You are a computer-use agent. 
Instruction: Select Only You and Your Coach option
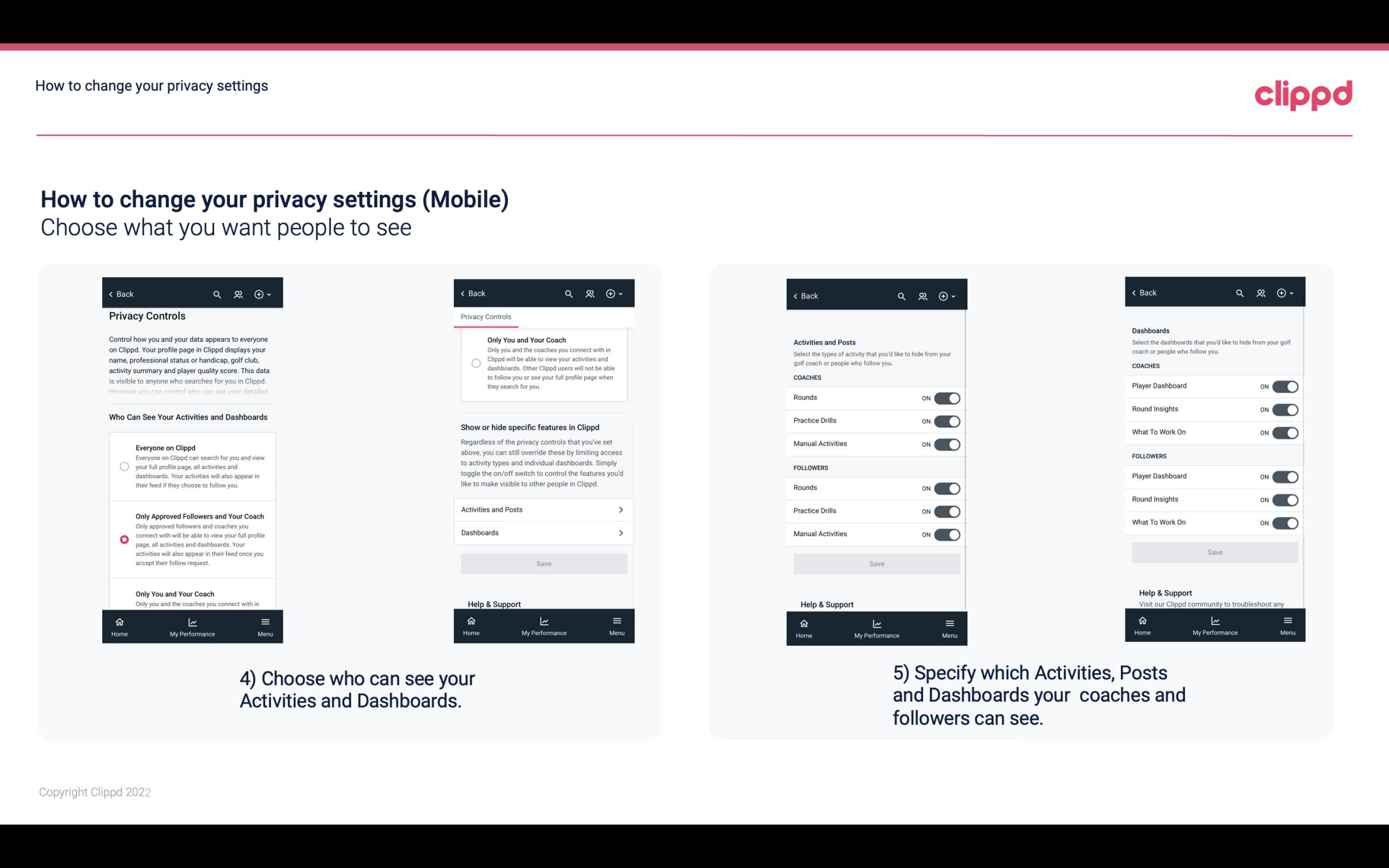click(122, 597)
